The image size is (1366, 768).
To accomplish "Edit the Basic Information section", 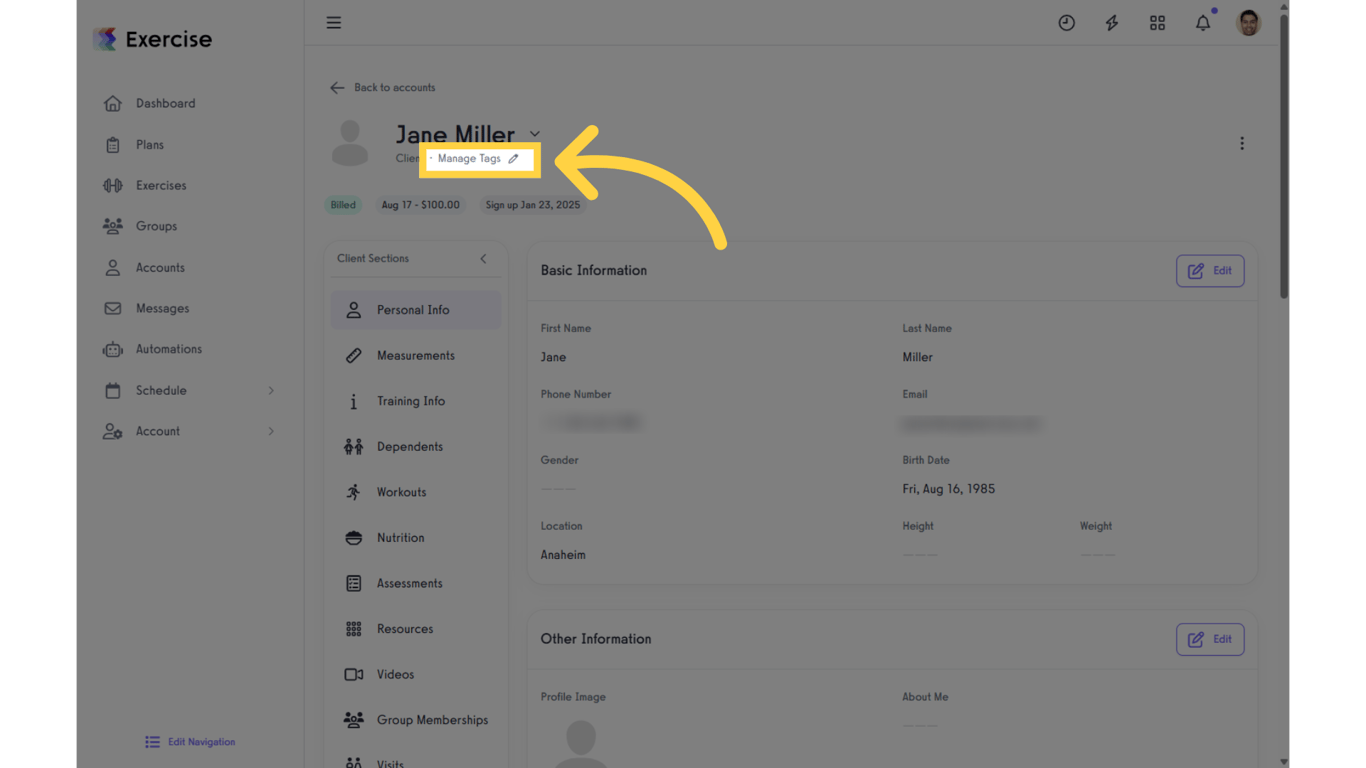I will coord(1210,270).
